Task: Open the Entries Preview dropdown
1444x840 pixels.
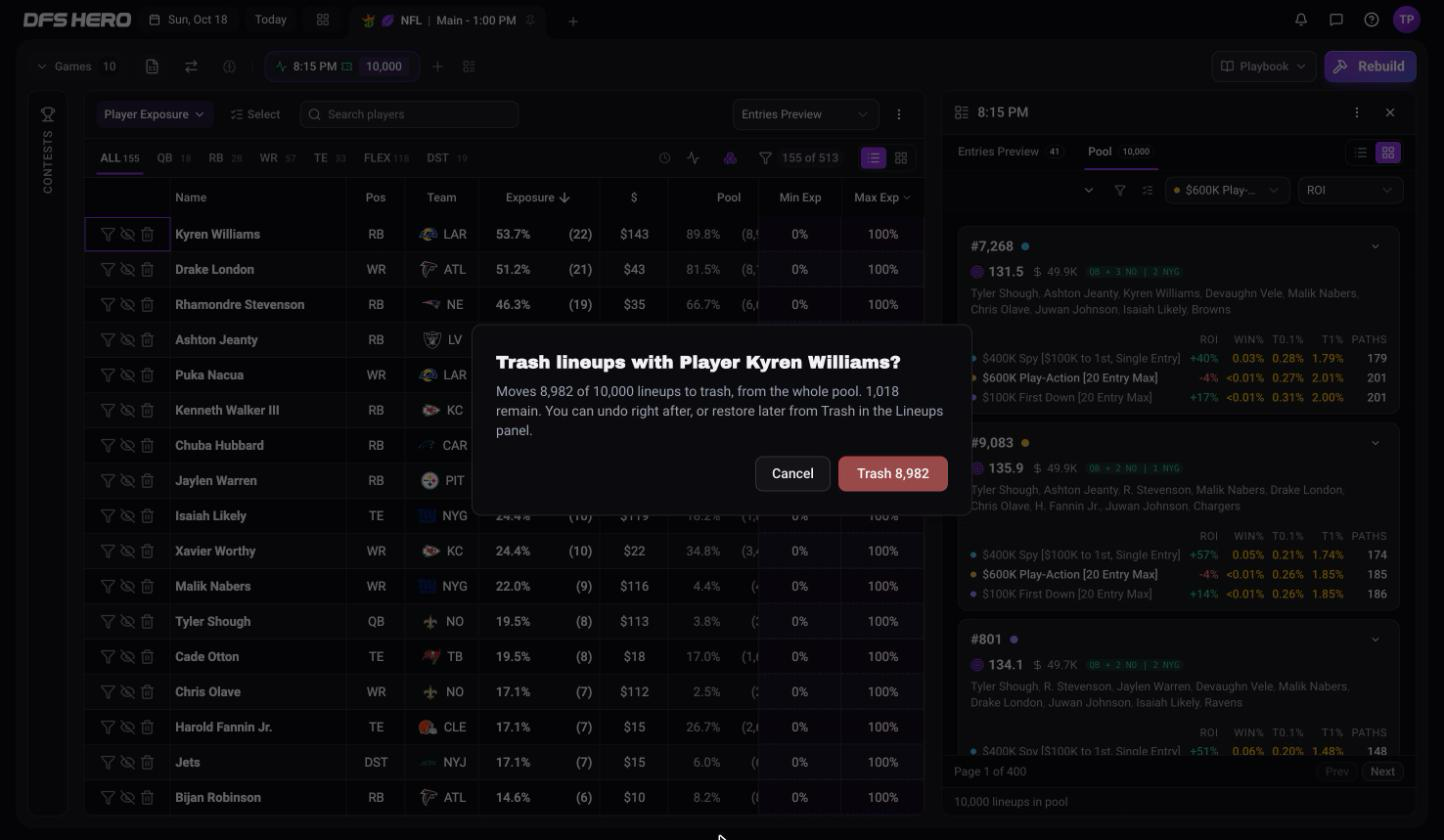Action: coord(805,114)
